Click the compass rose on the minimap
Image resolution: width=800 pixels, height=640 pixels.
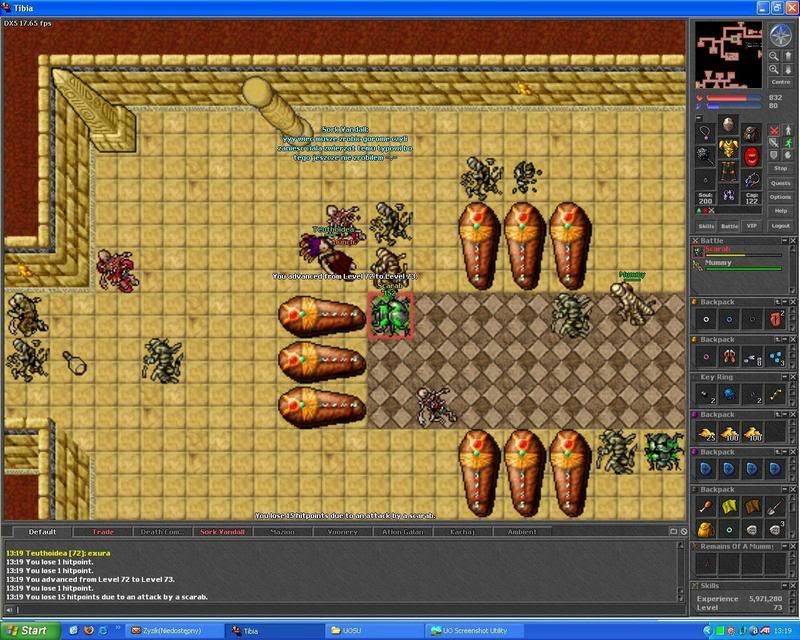[780, 35]
